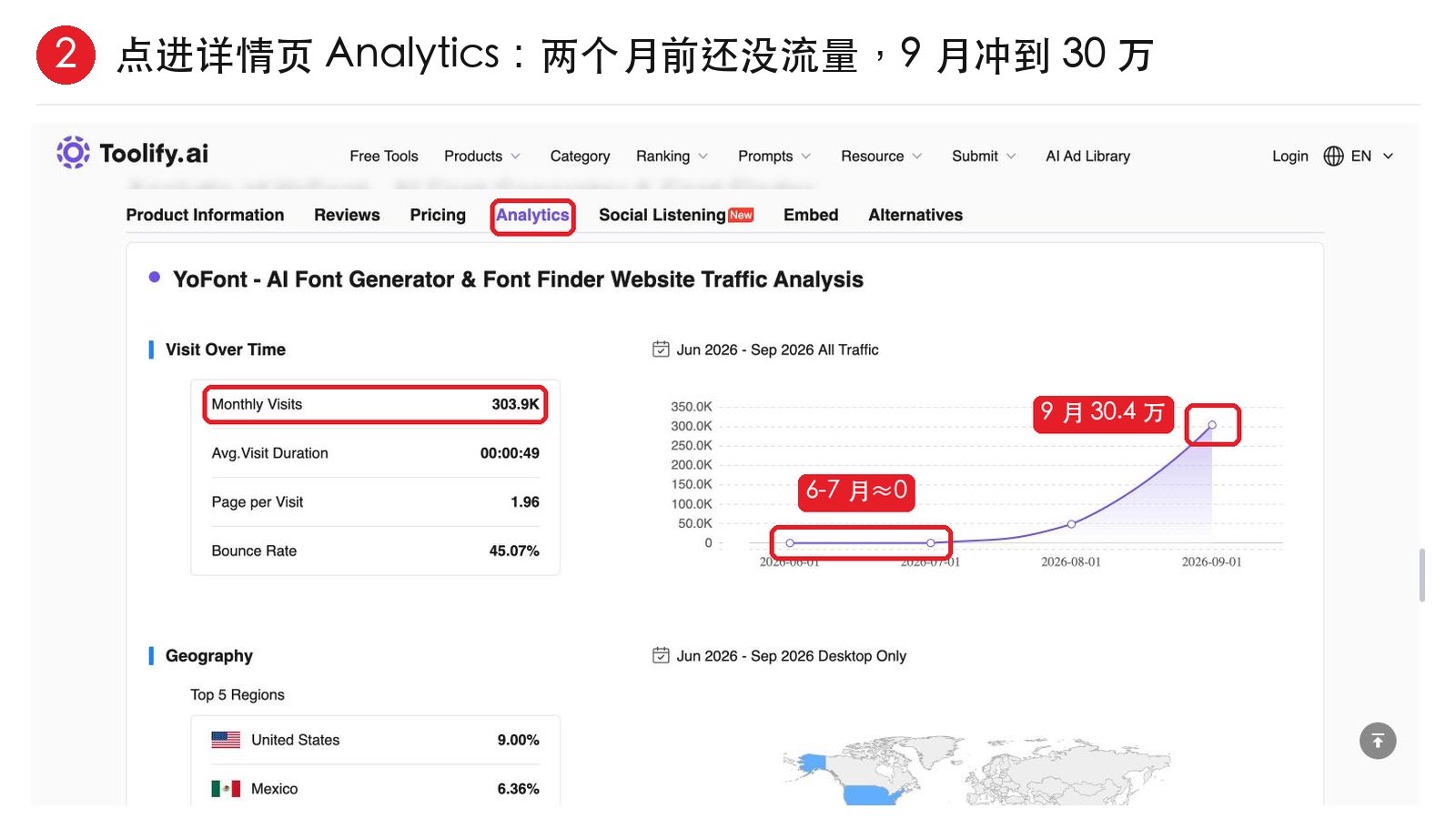Click the United States flag icon
The image size is (1456, 819).
226,740
